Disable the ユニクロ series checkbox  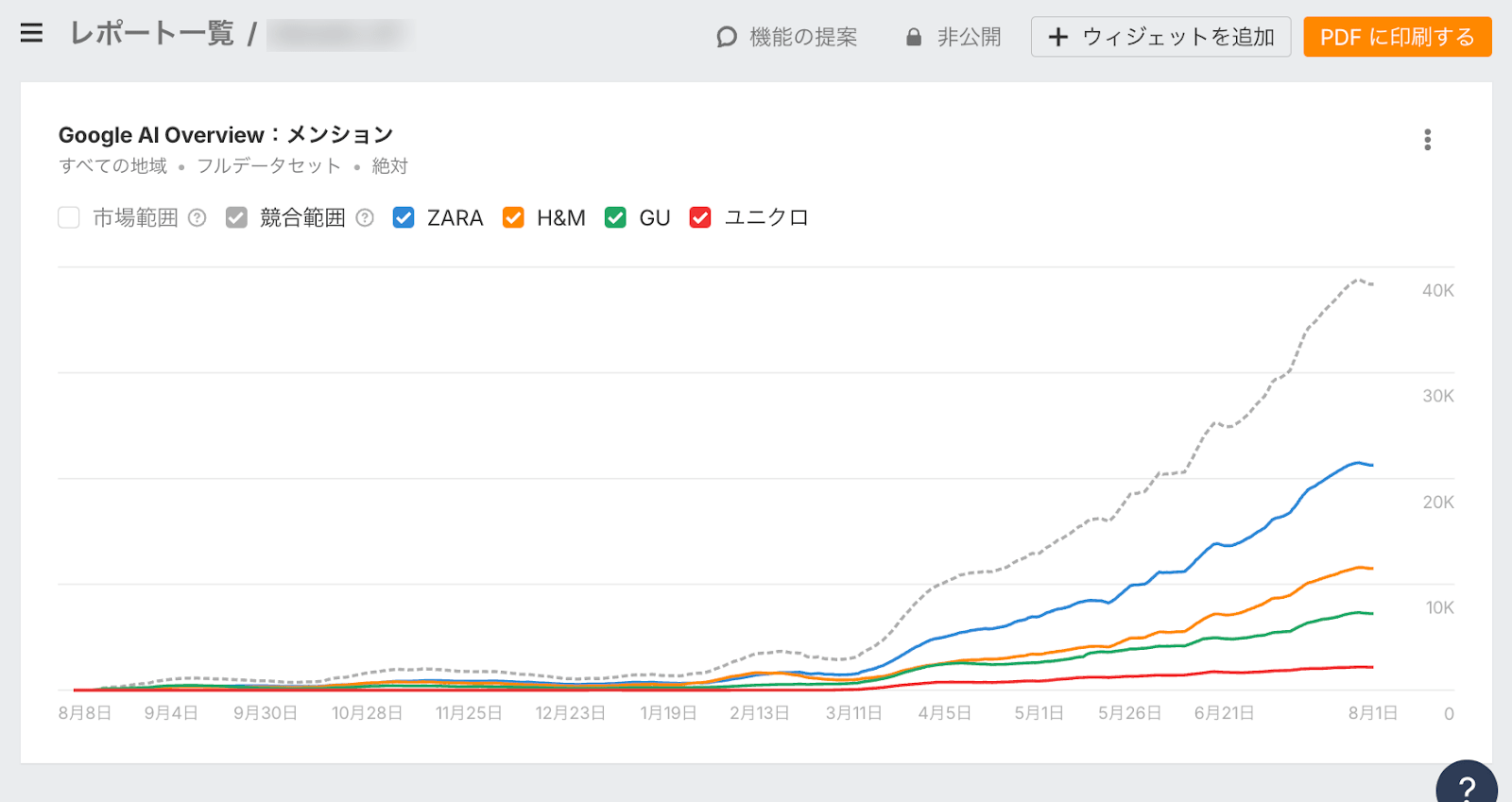point(700,218)
